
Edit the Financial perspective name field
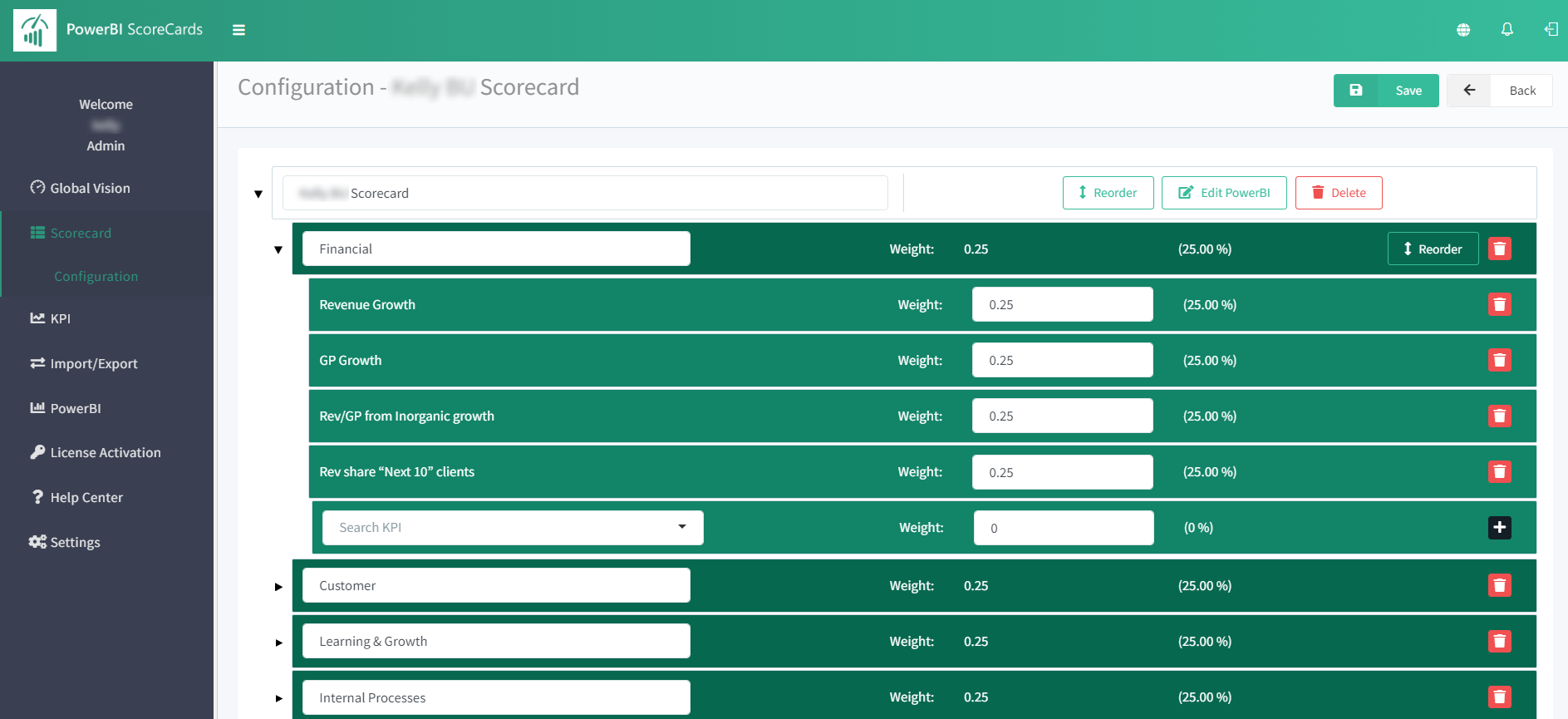(x=496, y=249)
